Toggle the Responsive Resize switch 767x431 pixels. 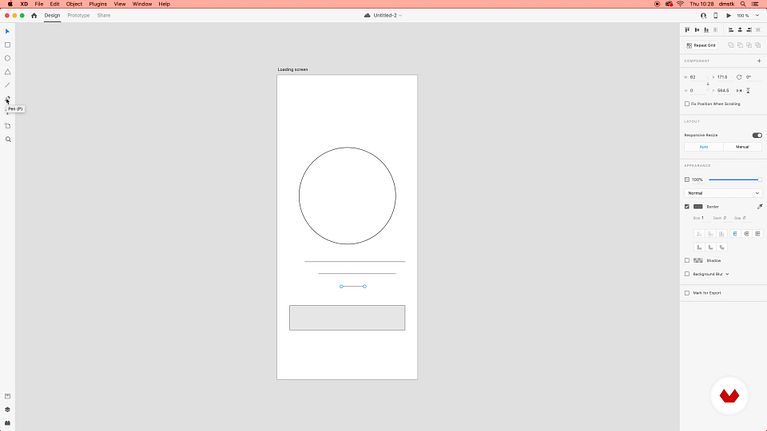(756, 135)
